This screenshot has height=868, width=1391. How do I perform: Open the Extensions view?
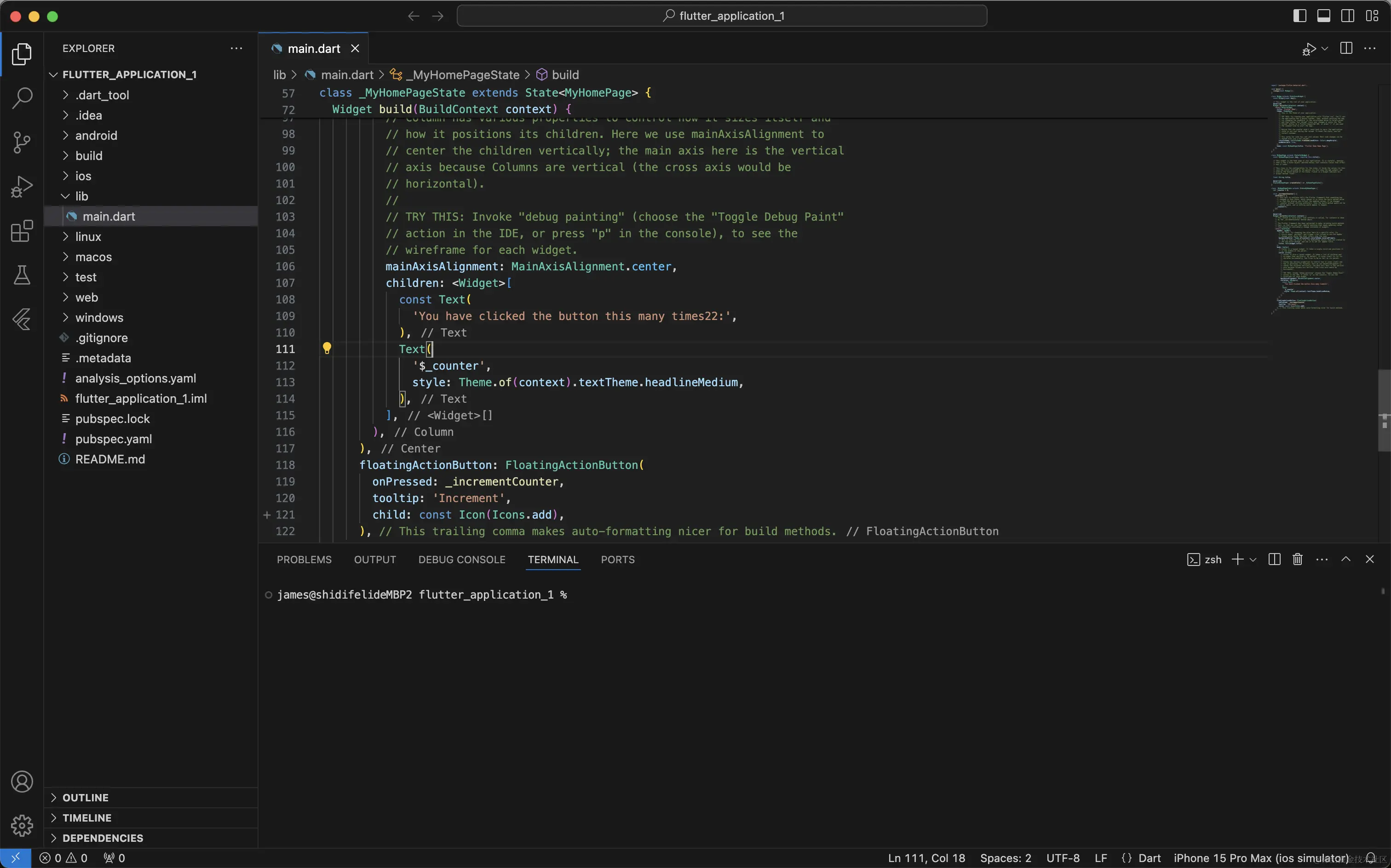[x=22, y=231]
